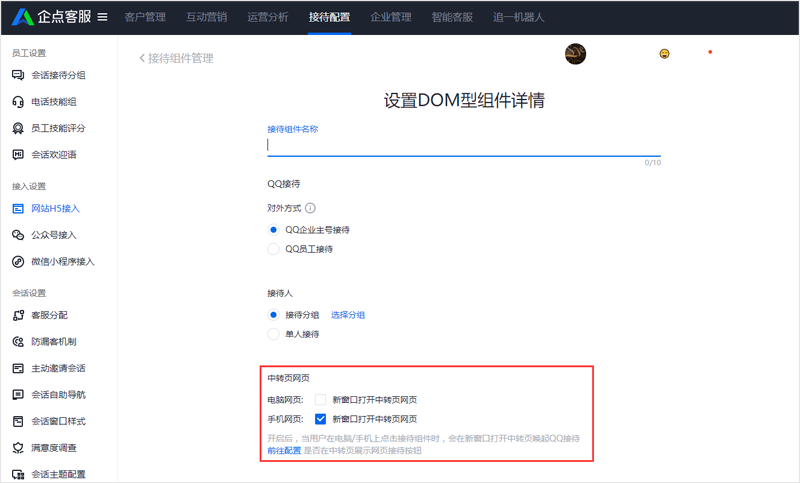Image resolution: width=800 pixels, height=483 pixels.
Task: Click the 选择分组 link
Action: (x=348, y=315)
